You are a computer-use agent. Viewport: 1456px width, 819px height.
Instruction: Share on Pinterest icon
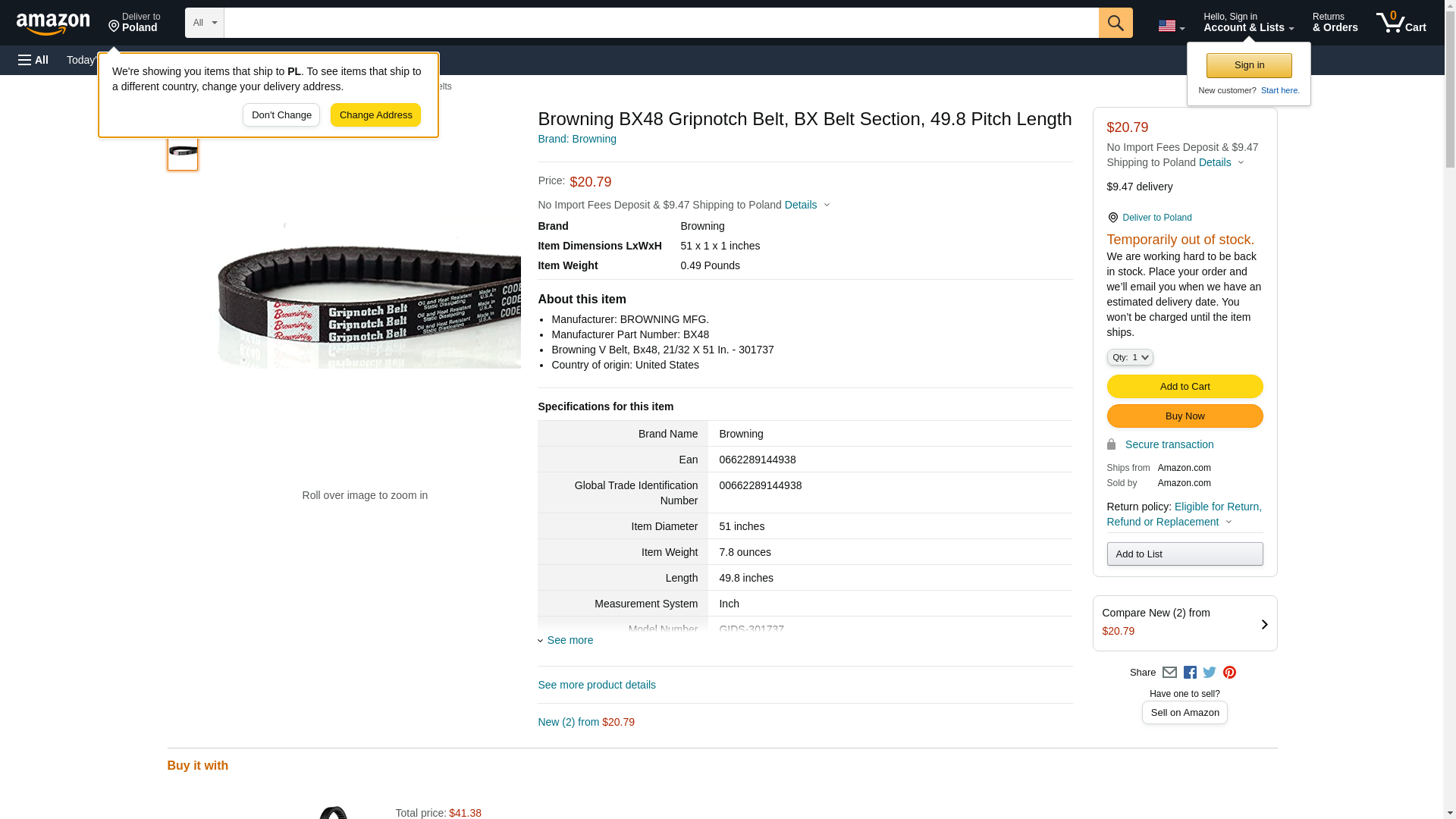(1229, 673)
